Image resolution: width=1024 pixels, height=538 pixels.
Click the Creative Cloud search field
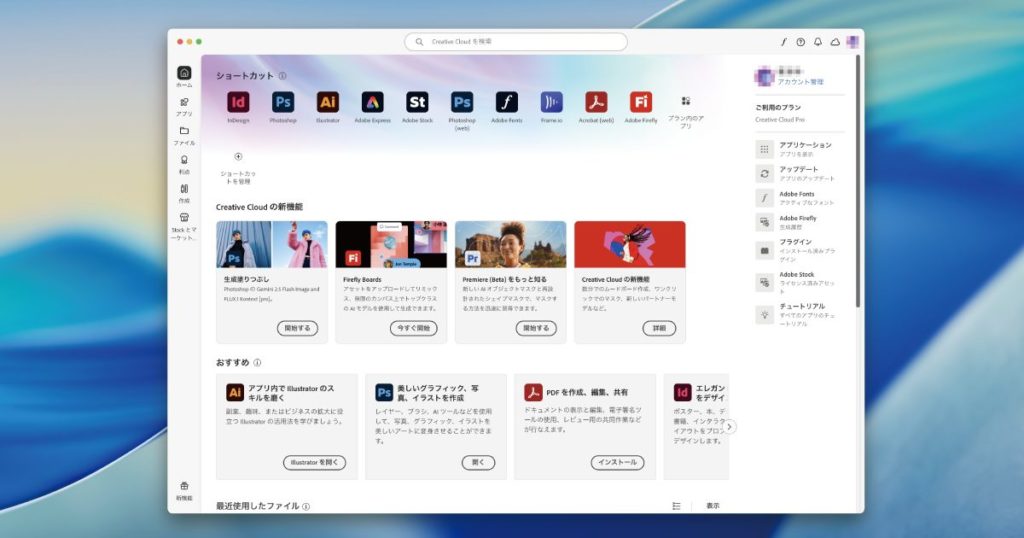click(x=516, y=42)
